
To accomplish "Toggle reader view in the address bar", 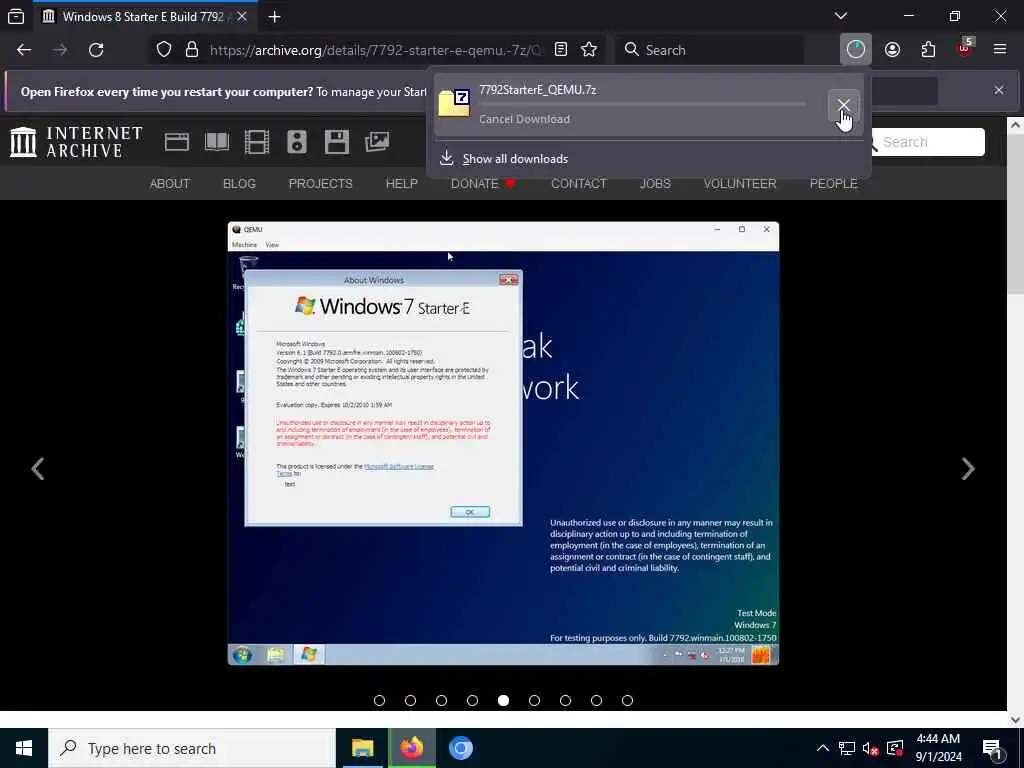I will 560,50.
